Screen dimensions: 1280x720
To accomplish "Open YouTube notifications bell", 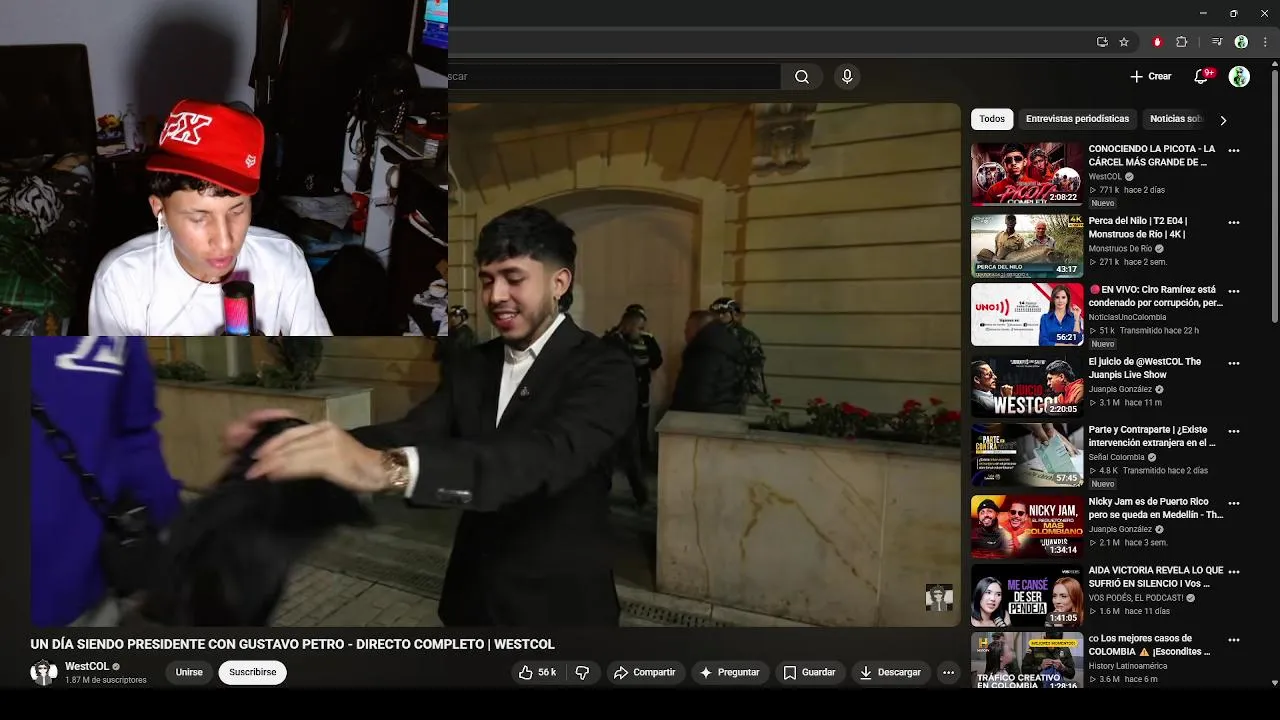I will [x=1202, y=76].
